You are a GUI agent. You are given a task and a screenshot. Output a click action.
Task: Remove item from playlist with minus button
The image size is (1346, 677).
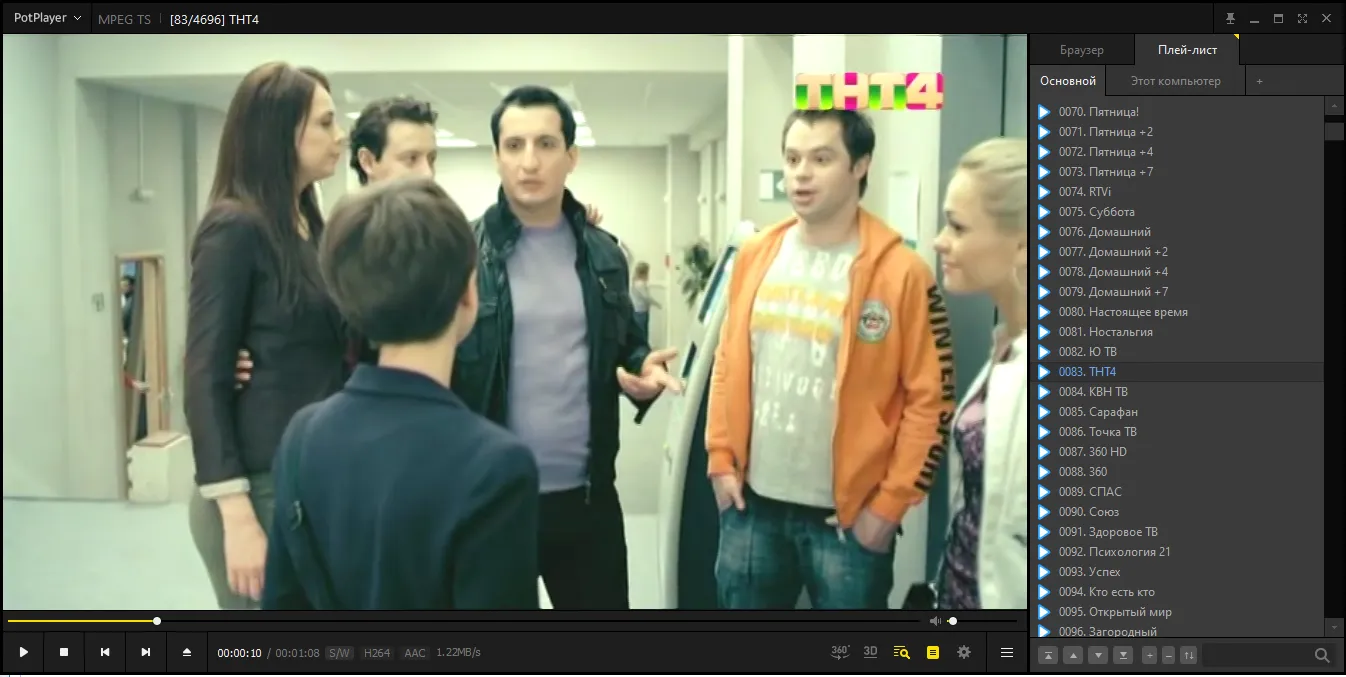click(1168, 655)
